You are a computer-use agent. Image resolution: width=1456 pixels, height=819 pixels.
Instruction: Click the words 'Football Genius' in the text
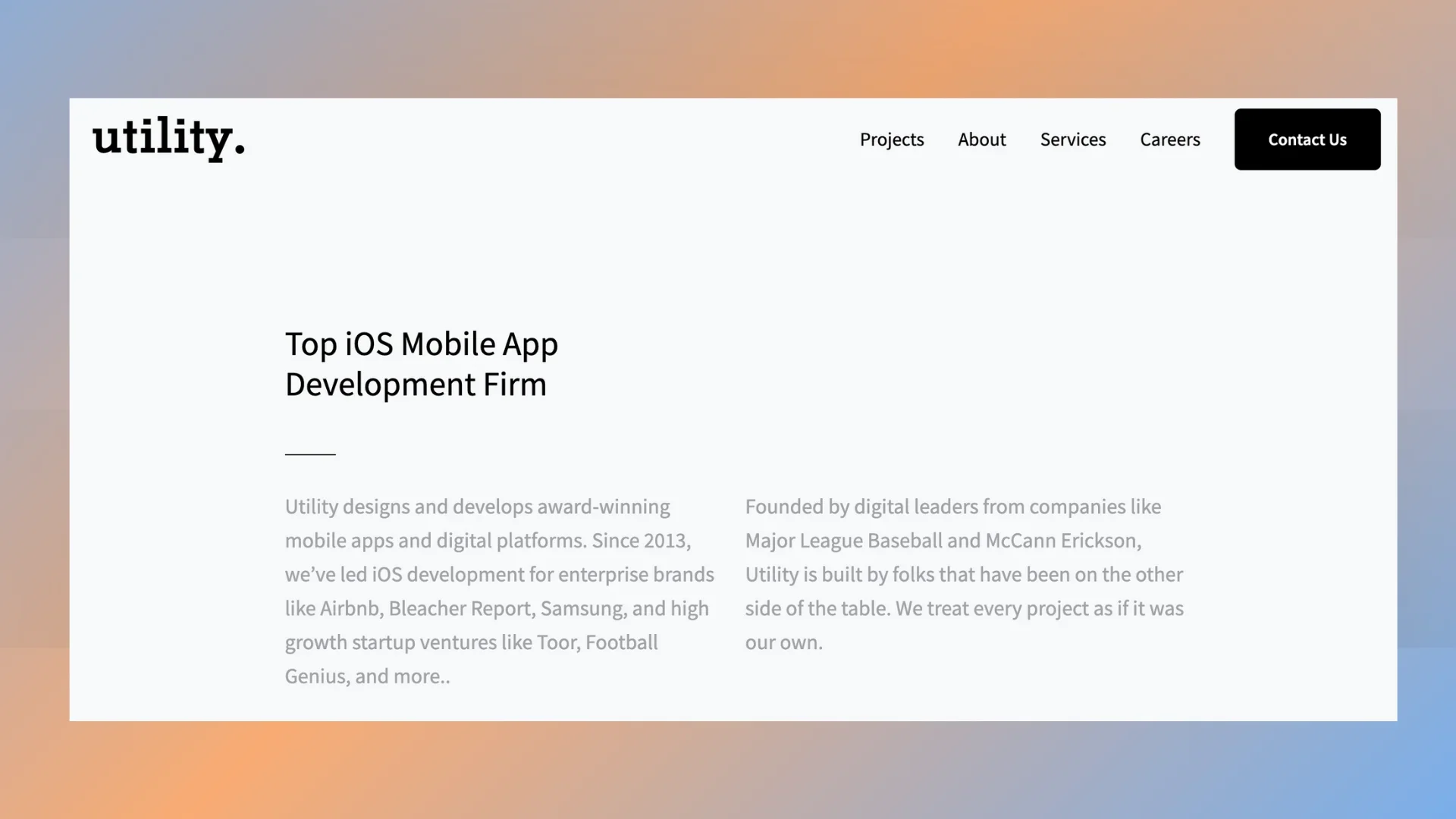point(621,642)
